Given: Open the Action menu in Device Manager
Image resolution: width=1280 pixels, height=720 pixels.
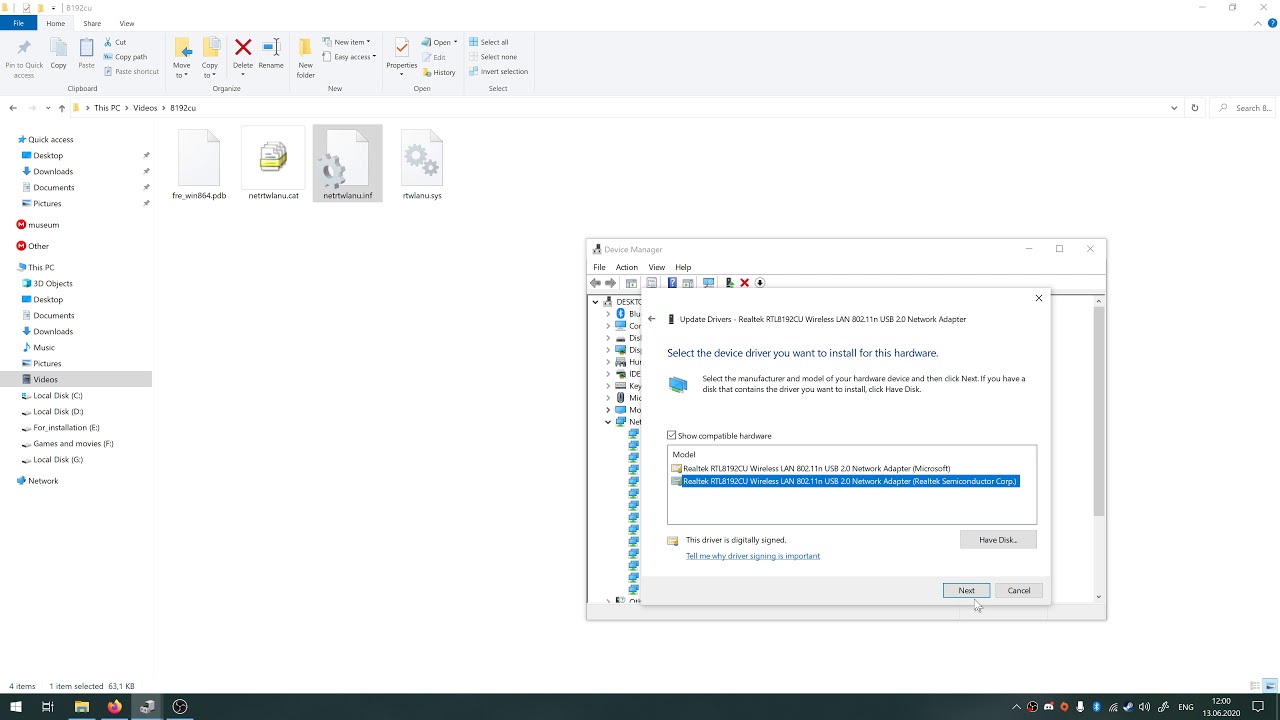Looking at the screenshot, I should [627, 267].
